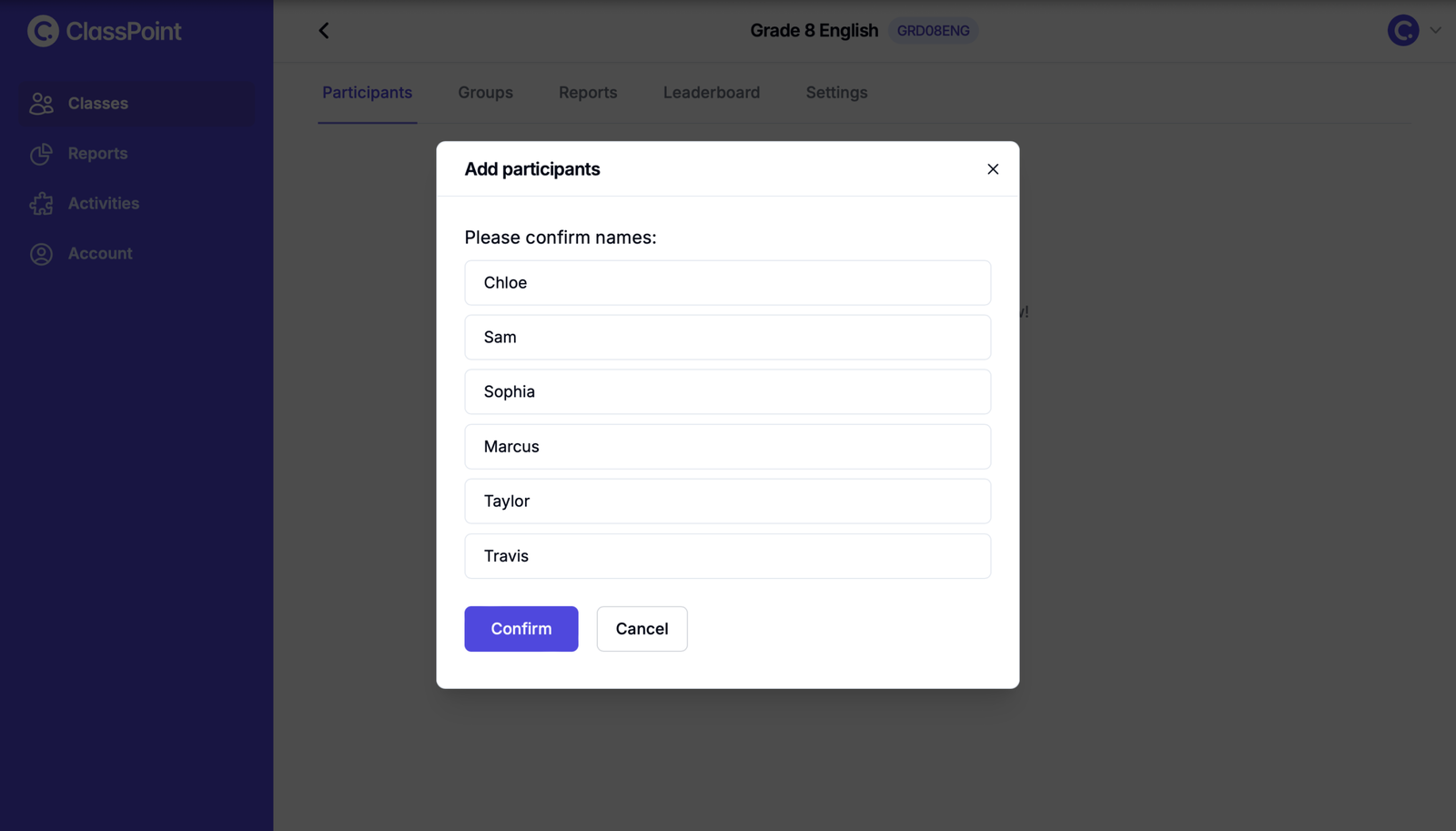
Task: Click the Cancel button
Action: (642, 629)
